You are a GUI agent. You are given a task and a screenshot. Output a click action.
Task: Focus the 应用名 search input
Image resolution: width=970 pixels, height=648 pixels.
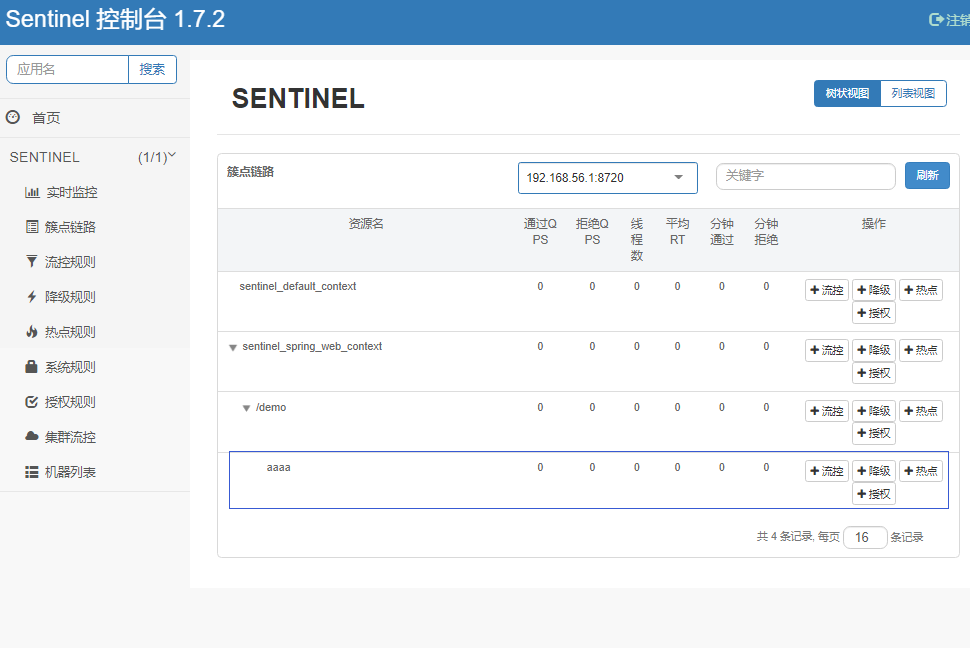(67, 69)
